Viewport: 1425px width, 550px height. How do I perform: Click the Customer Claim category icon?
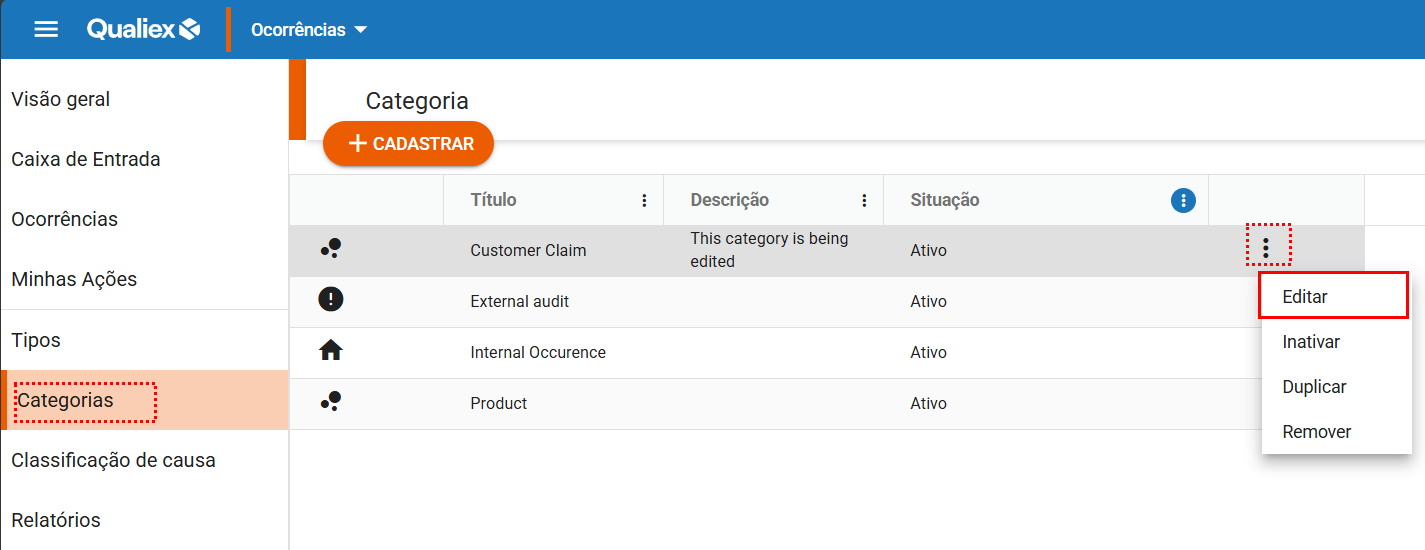pyautogui.click(x=331, y=250)
